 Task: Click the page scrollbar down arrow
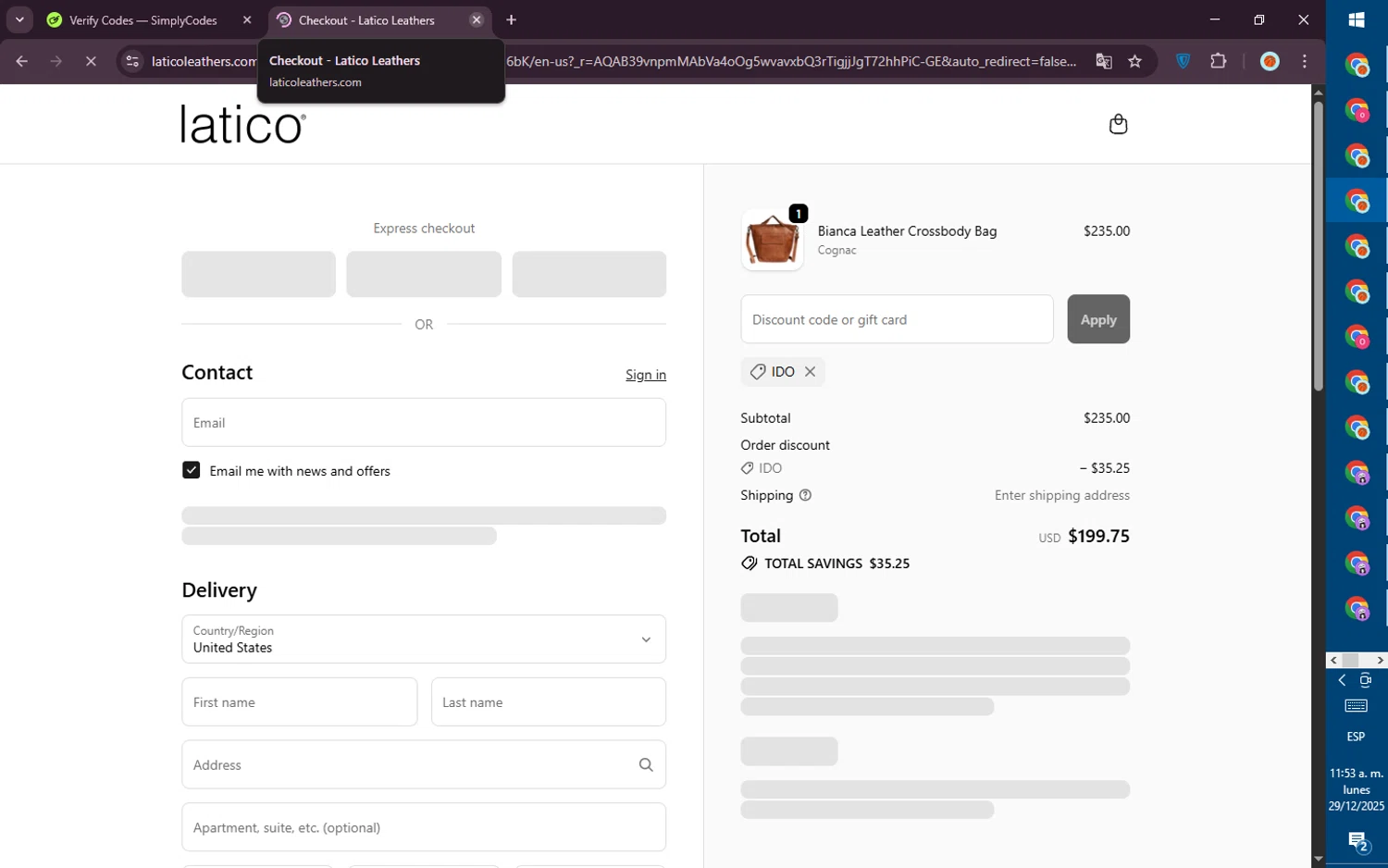click(x=1318, y=860)
